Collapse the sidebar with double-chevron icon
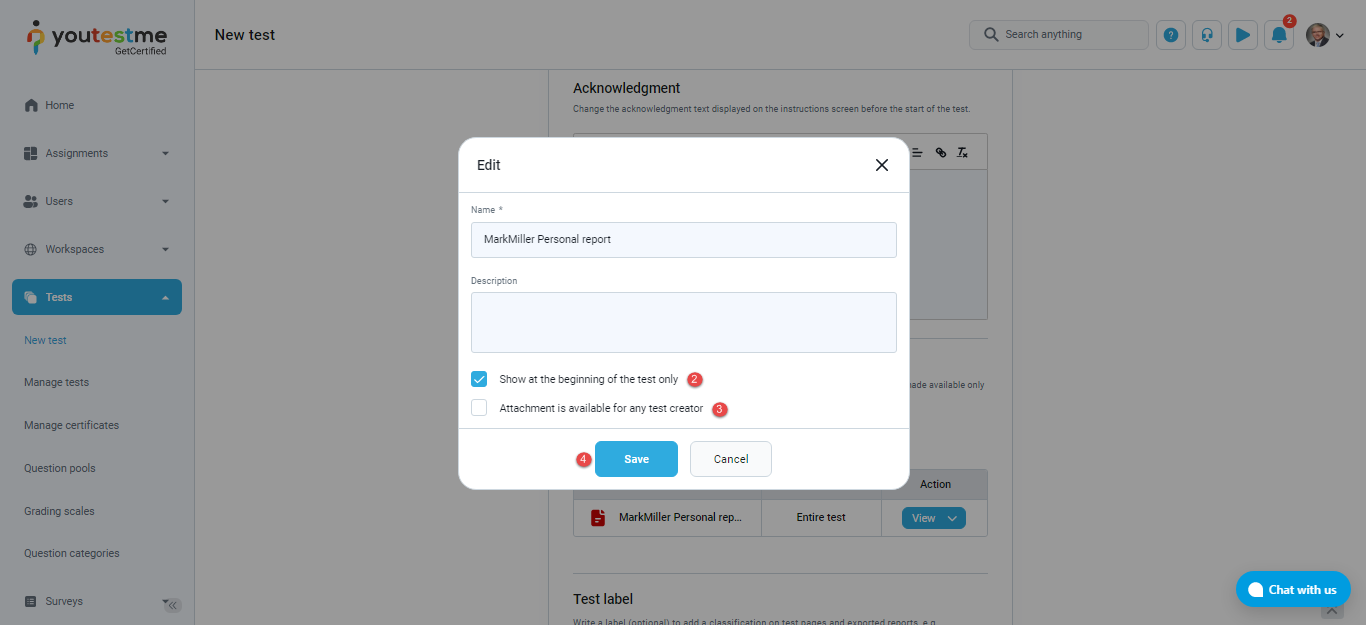This screenshot has width=1366, height=625. tap(172, 605)
